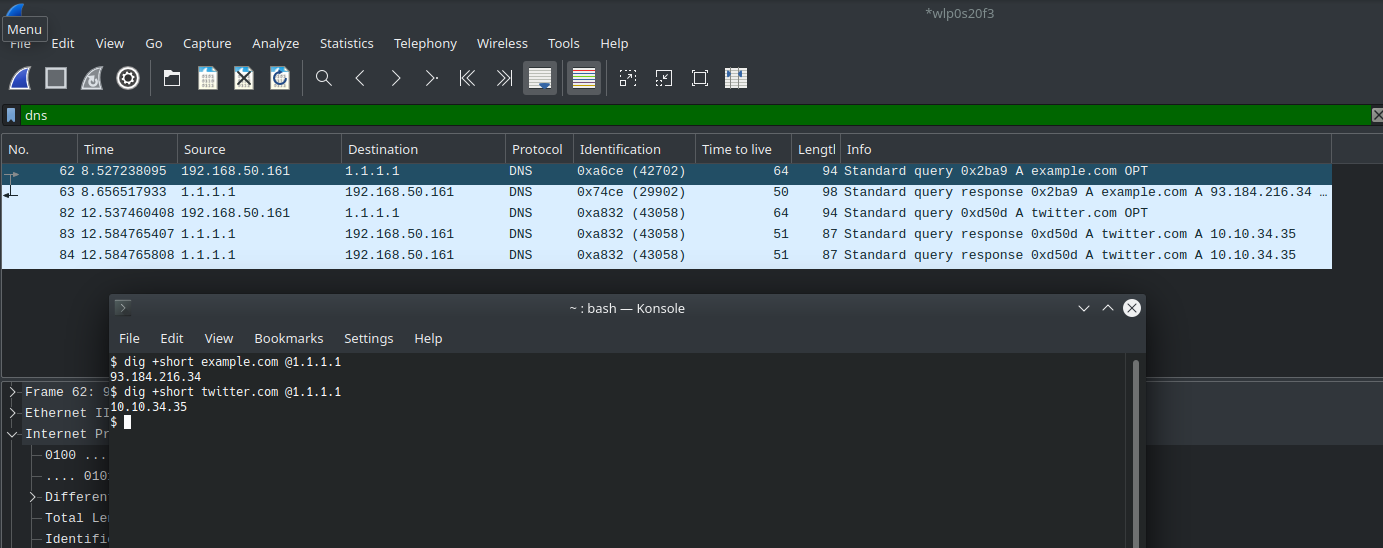The height and width of the screenshot is (548, 1383).
Task: Open Konsole File menu
Action: click(129, 338)
